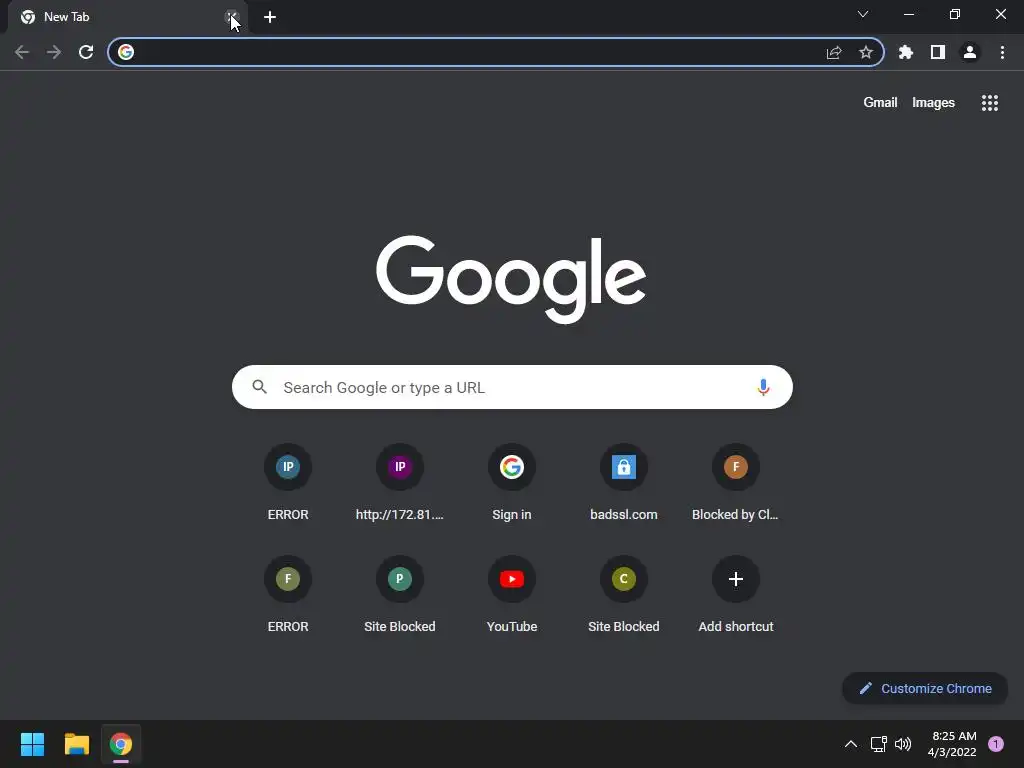This screenshot has height=768, width=1024.
Task: Open the Extensions puzzle icon
Action: tap(906, 52)
